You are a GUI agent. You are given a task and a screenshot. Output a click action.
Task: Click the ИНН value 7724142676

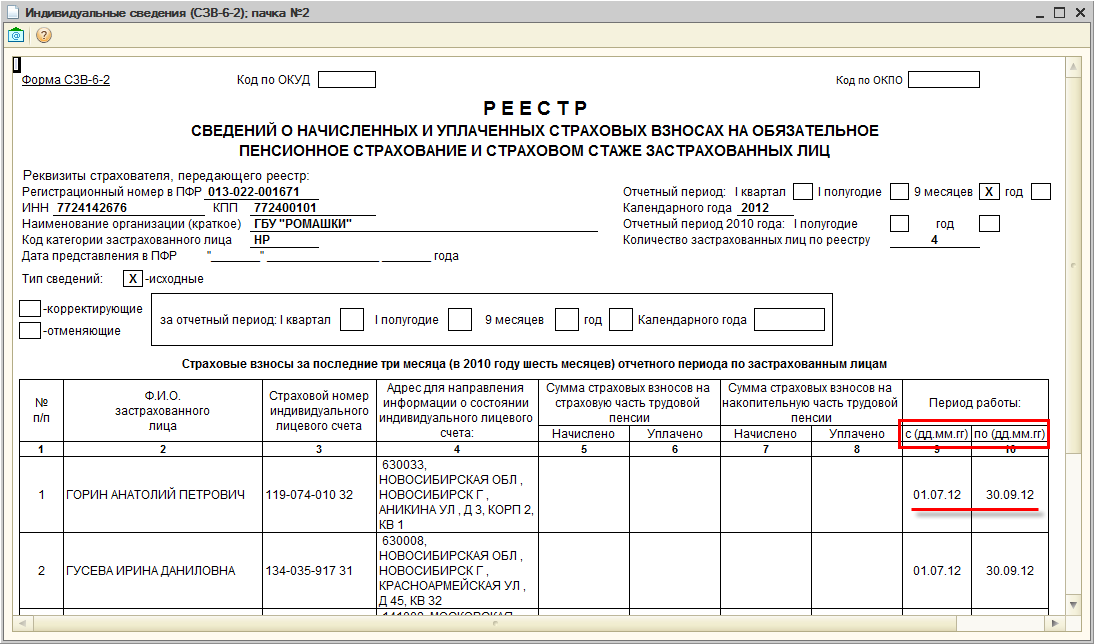point(92,208)
